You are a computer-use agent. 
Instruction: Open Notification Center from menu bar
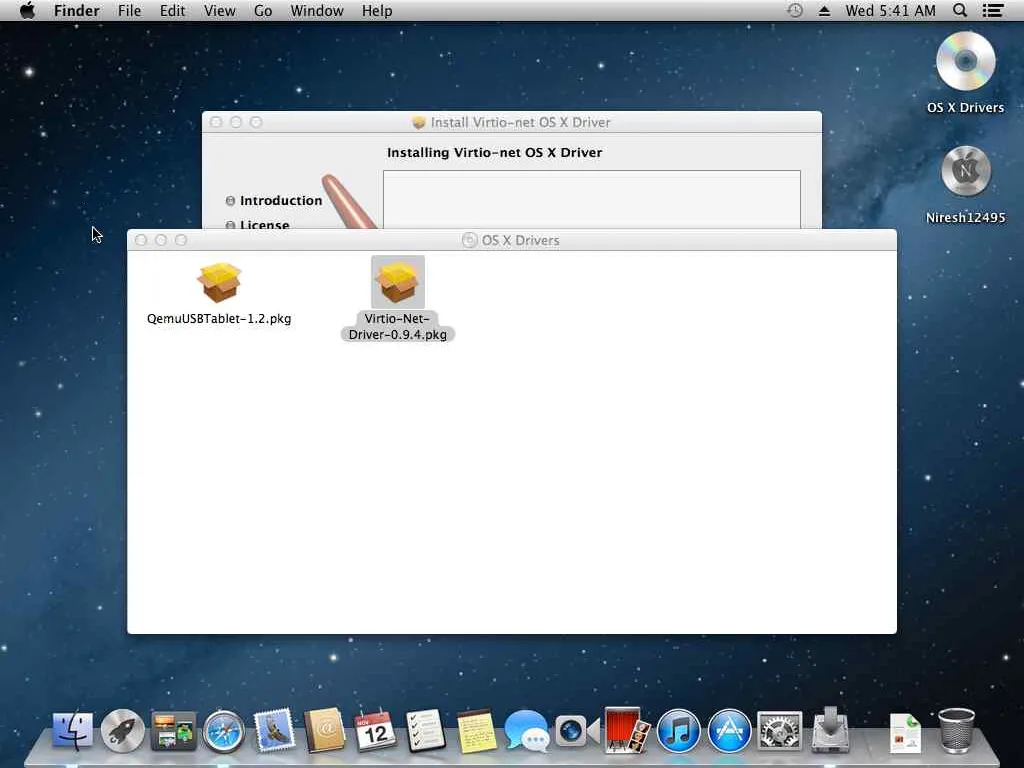coord(993,10)
